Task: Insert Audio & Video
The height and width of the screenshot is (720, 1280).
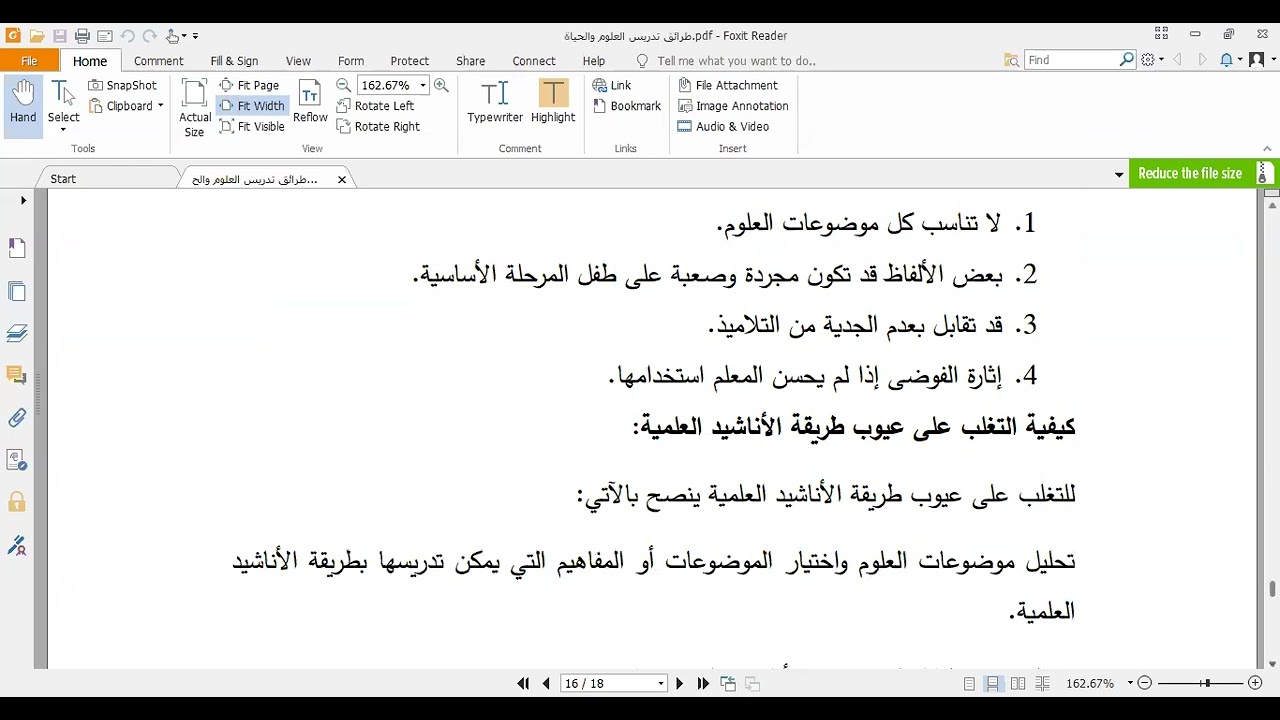Action: click(x=723, y=127)
